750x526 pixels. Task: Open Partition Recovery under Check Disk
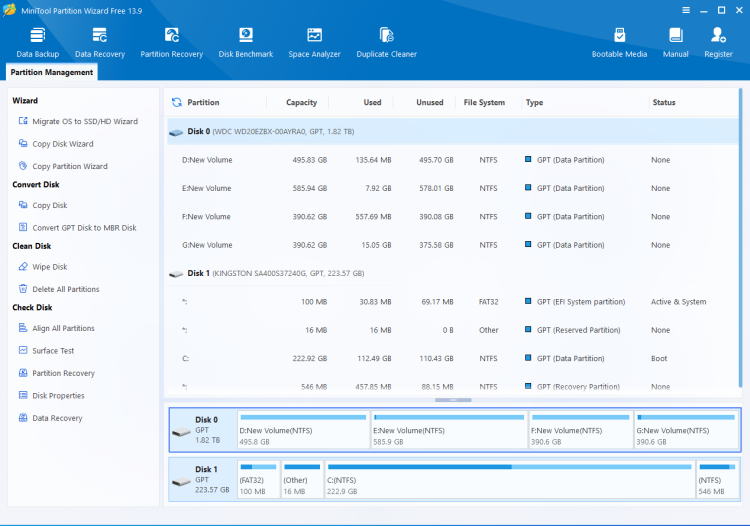click(56, 373)
